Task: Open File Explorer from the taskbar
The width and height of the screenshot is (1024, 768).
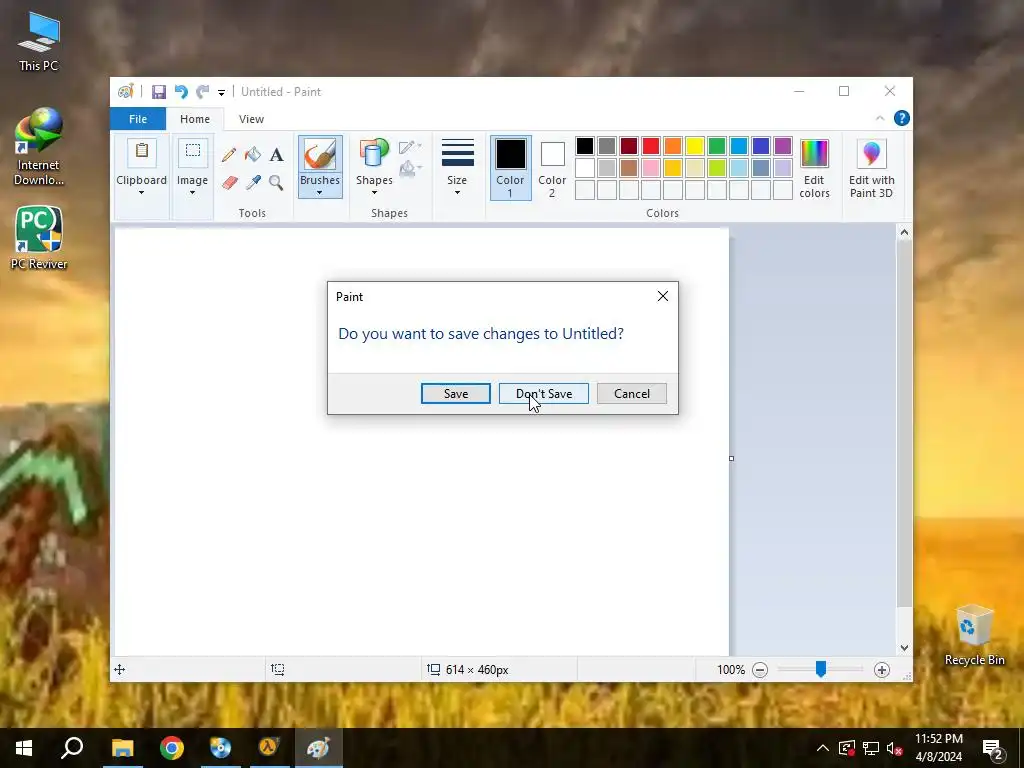Action: 122,748
